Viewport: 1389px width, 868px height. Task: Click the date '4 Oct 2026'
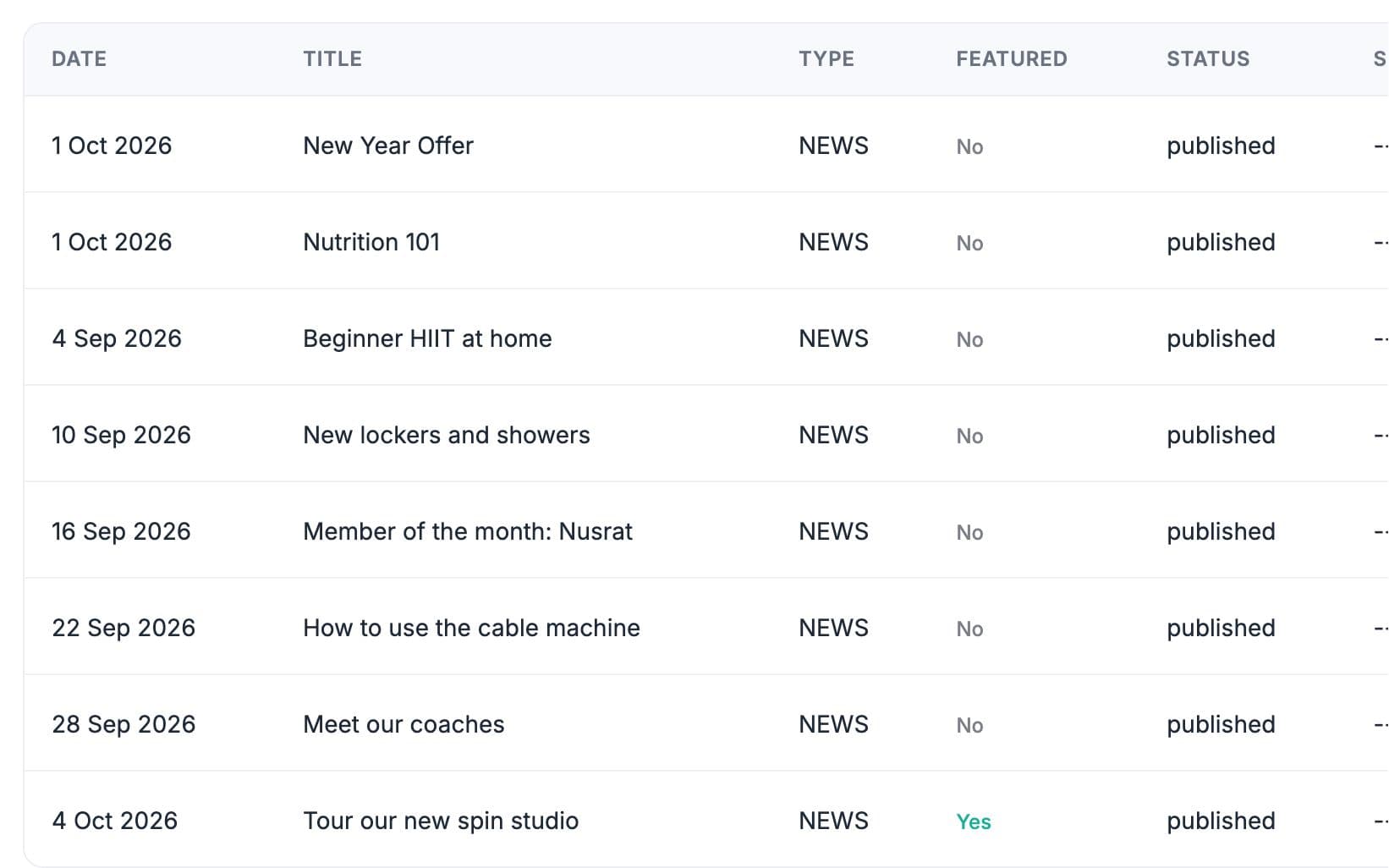coord(114,821)
